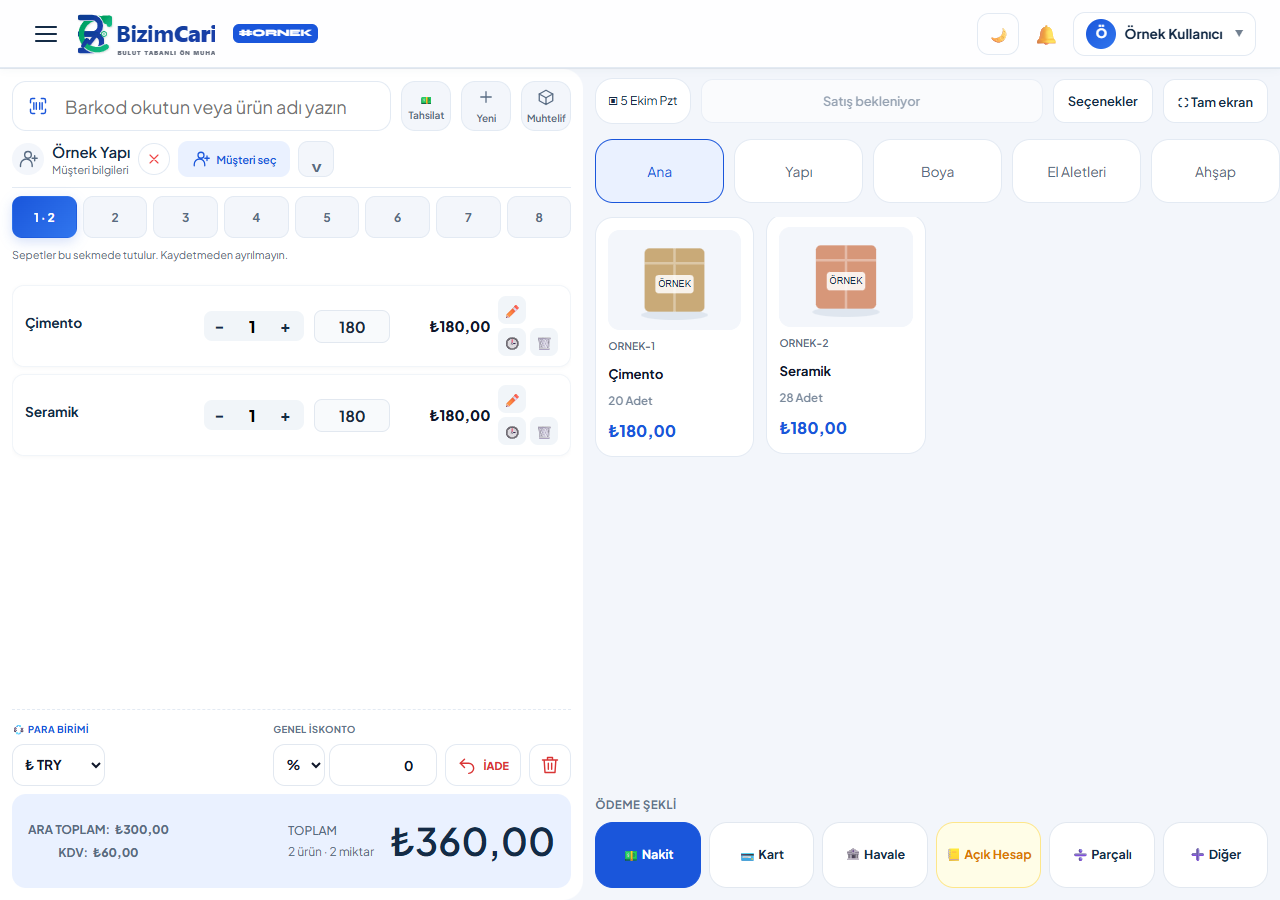The image size is (1280, 900).
Task: Decrease Seramik quantity with minus
Action: [219, 416]
